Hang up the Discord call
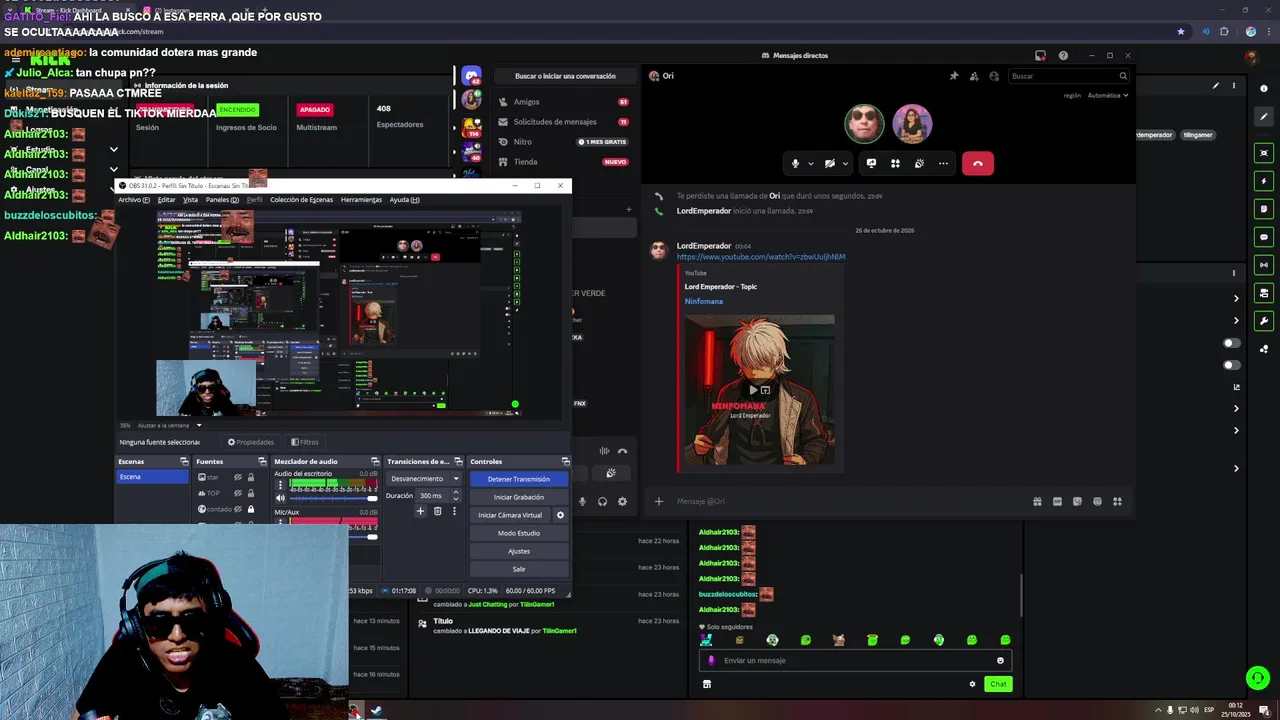The height and width of the screenshot is (720, 1280). coord(978,163)
